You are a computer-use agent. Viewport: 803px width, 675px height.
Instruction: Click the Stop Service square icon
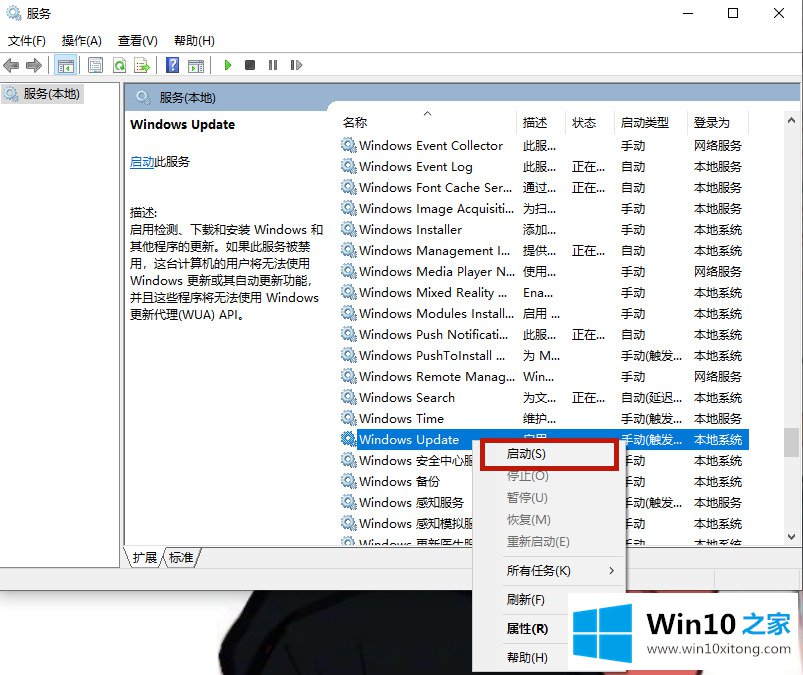250,65
